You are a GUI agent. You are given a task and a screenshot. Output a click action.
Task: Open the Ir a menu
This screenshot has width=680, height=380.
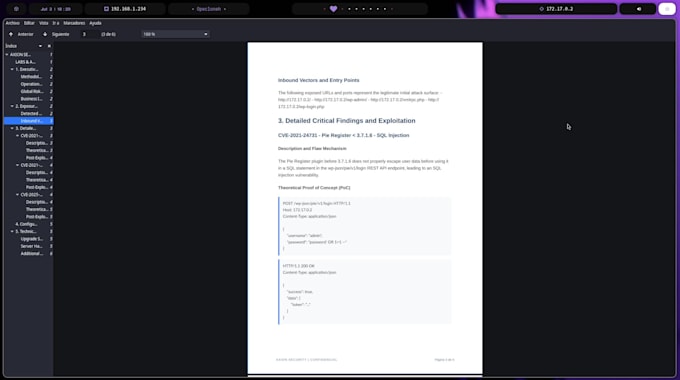[56, 23]
